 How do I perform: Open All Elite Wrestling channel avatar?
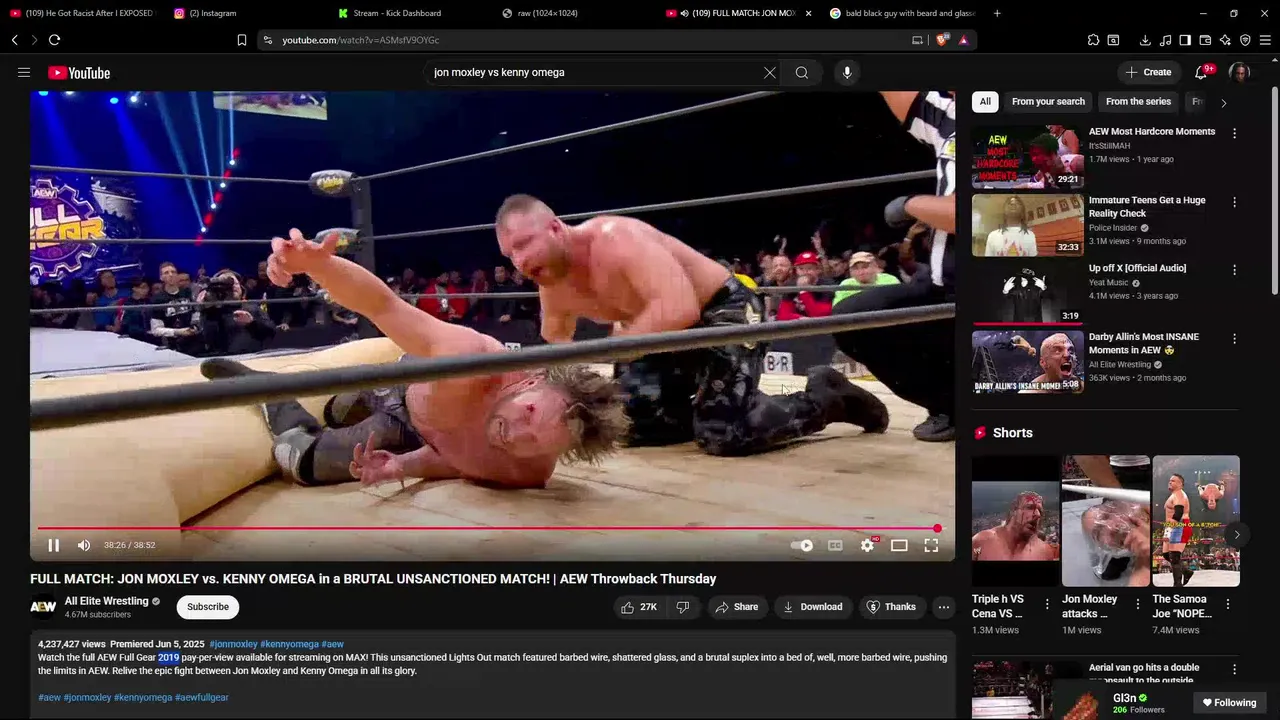[43, 607]
